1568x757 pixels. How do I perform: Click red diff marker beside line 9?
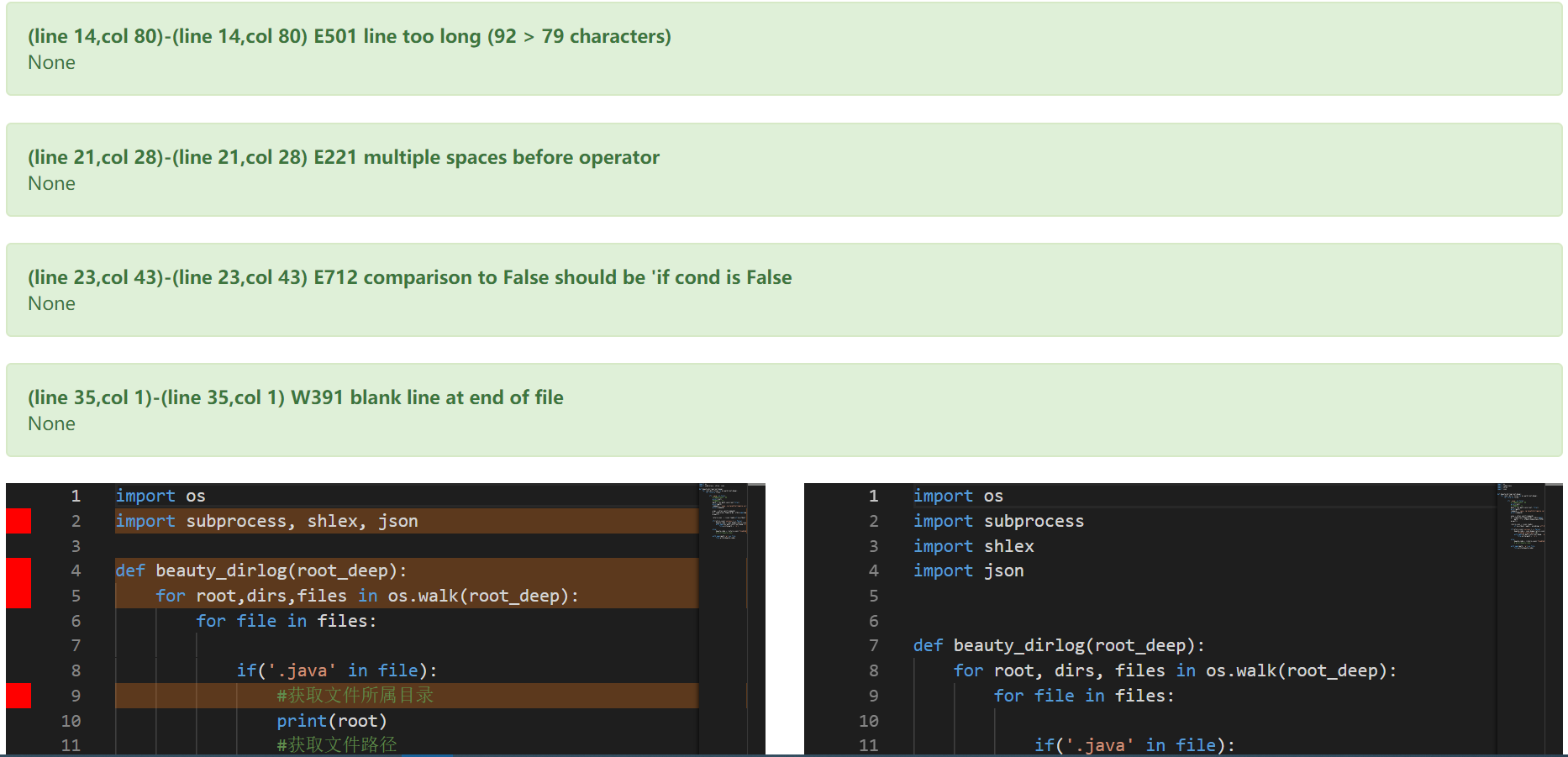tap(18, 696)
